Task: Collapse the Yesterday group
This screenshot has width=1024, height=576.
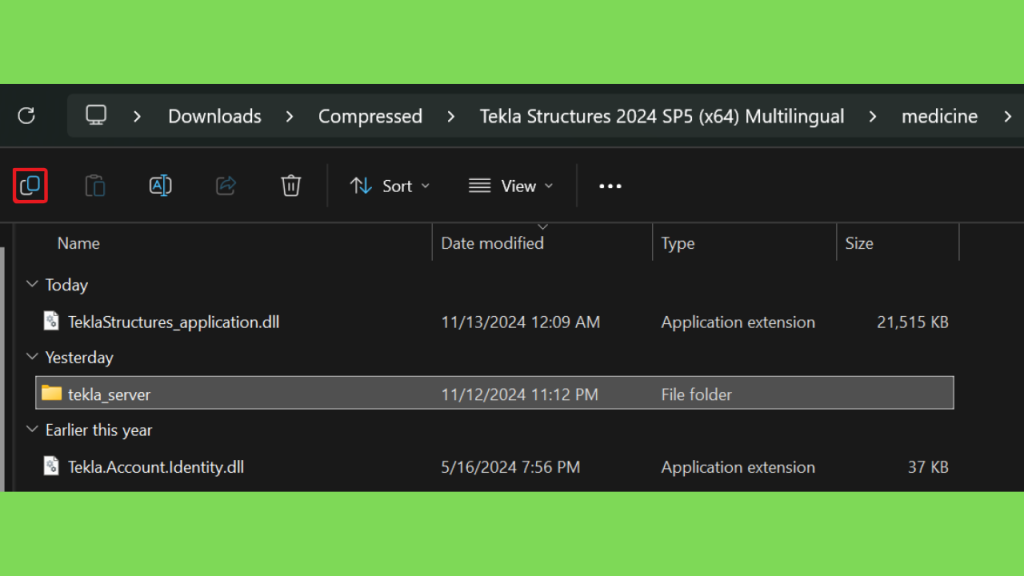Action: (32, 357)
